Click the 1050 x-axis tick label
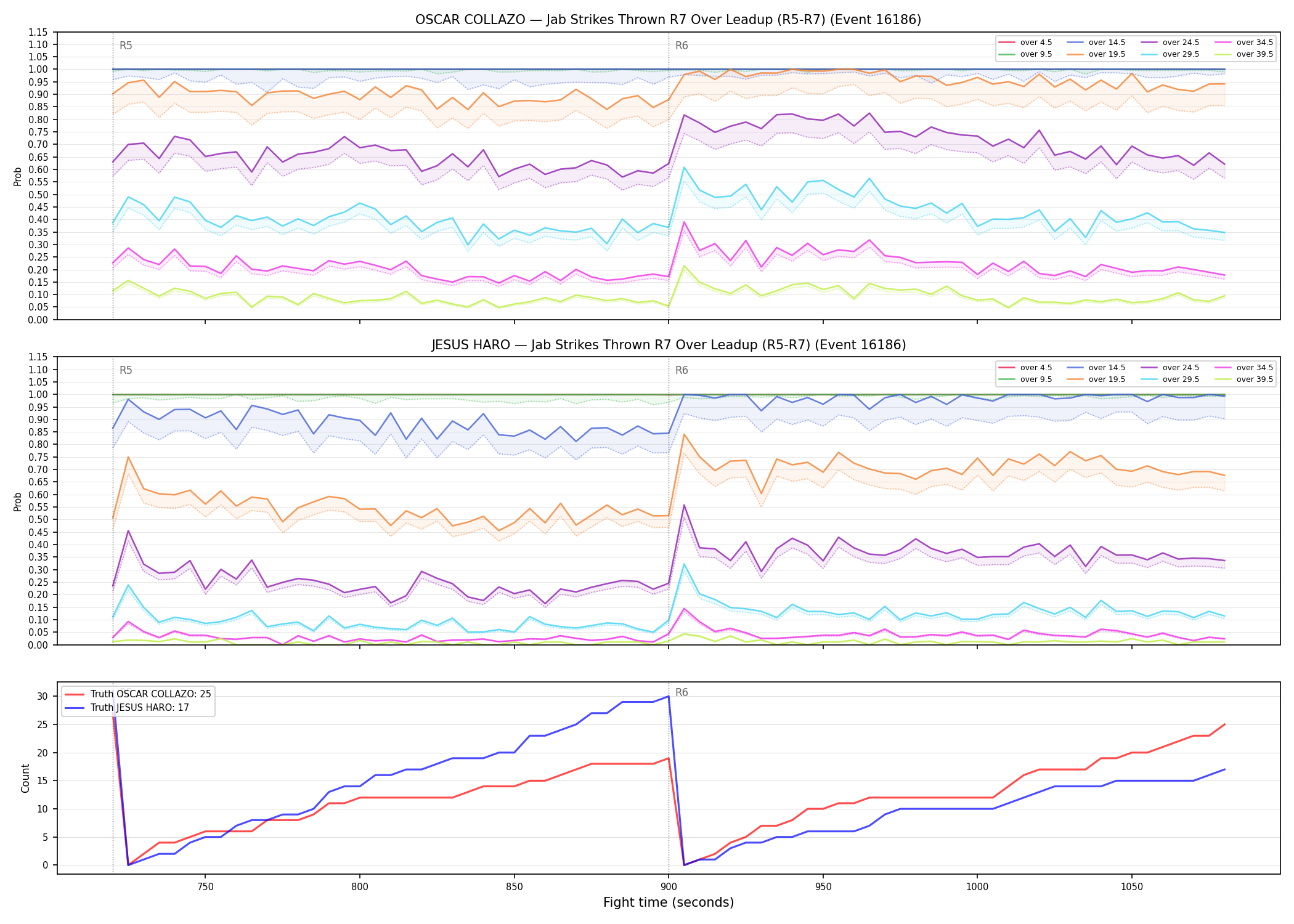 [1132, 887]
